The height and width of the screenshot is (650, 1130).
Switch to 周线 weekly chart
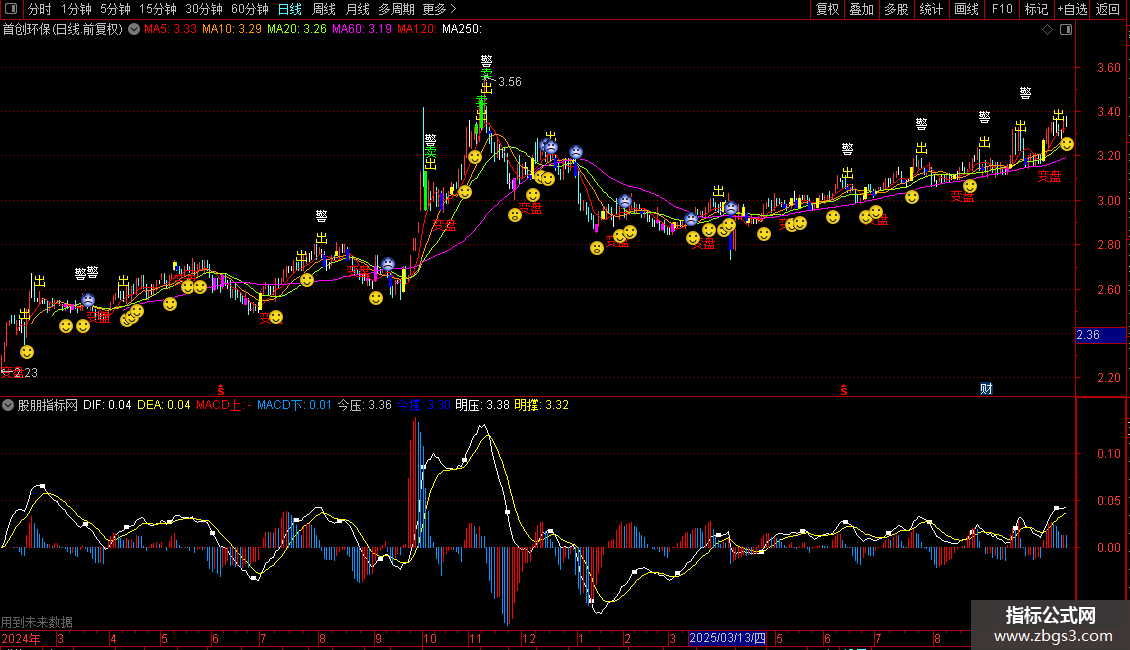324,9
